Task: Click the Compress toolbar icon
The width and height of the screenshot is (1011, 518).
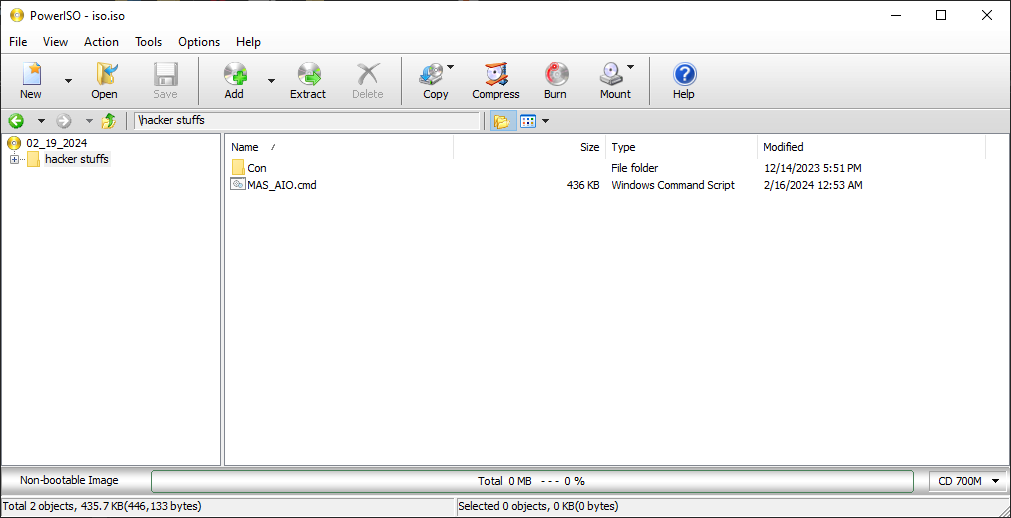Action: pos(495,81)
